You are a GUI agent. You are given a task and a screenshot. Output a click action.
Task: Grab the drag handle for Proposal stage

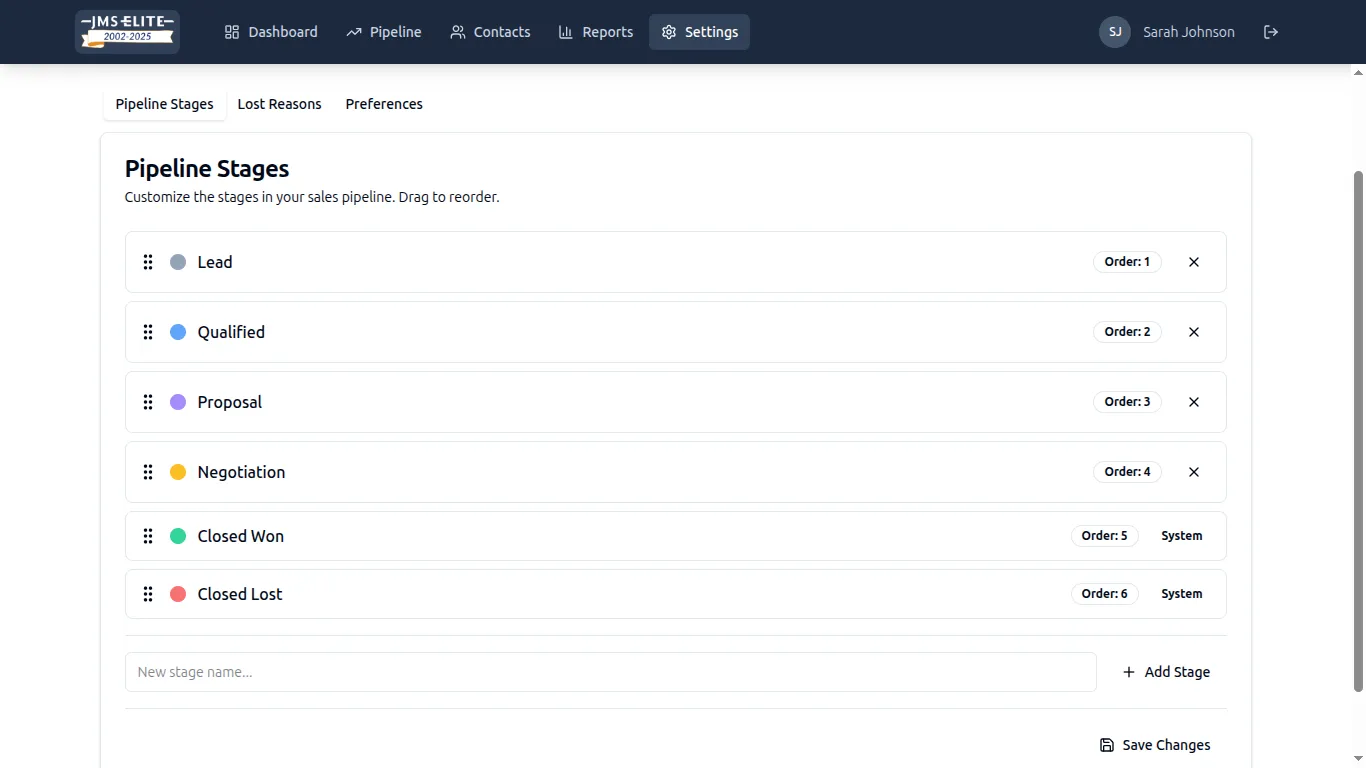click(x=148, y=402)
